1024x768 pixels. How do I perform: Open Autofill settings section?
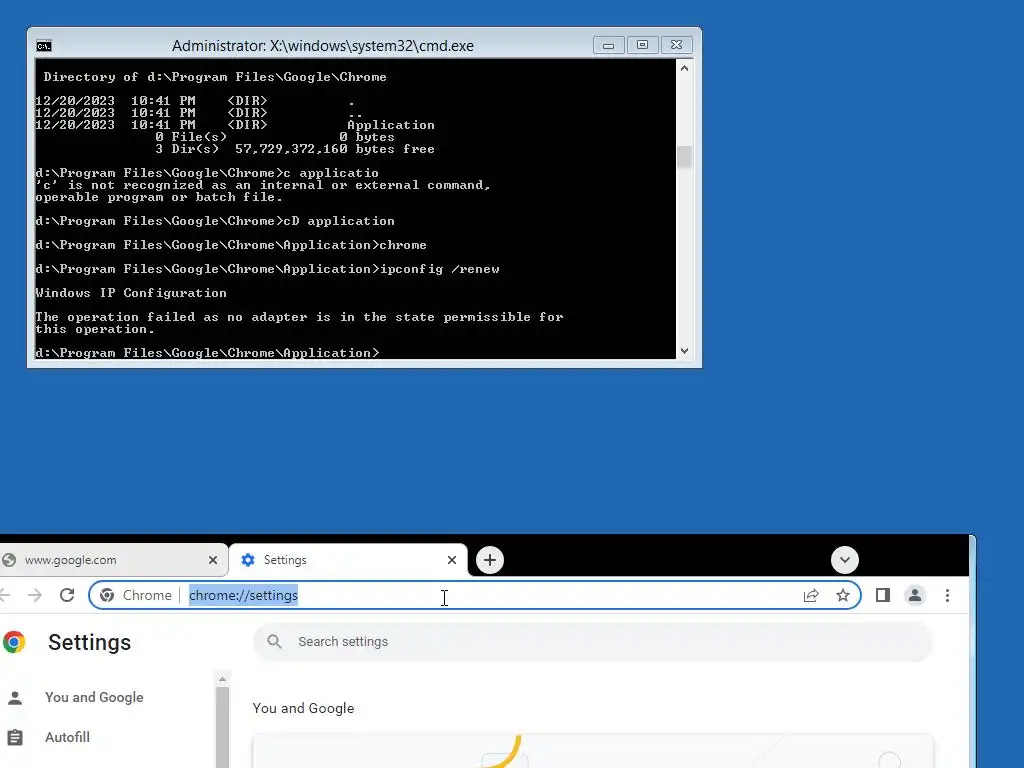click(67, 737)
